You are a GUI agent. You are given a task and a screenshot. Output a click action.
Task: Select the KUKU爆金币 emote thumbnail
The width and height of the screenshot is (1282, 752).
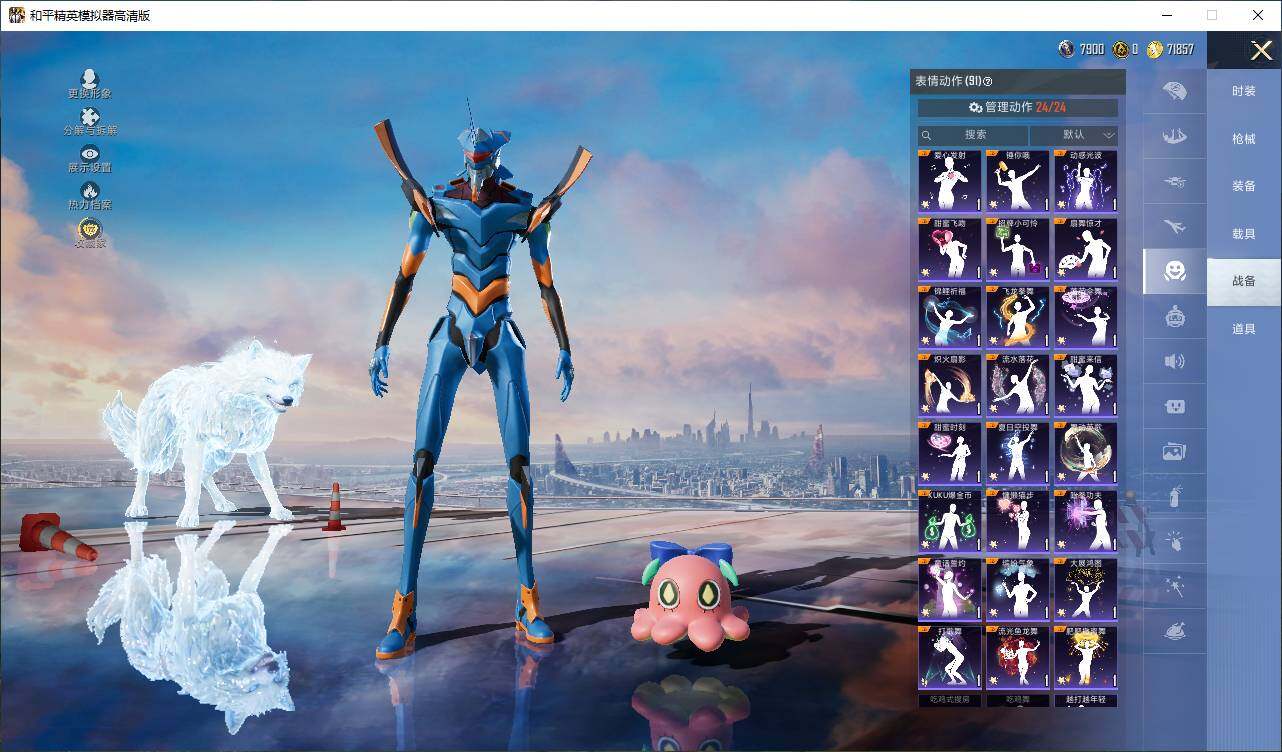click(x=949, y=520)
